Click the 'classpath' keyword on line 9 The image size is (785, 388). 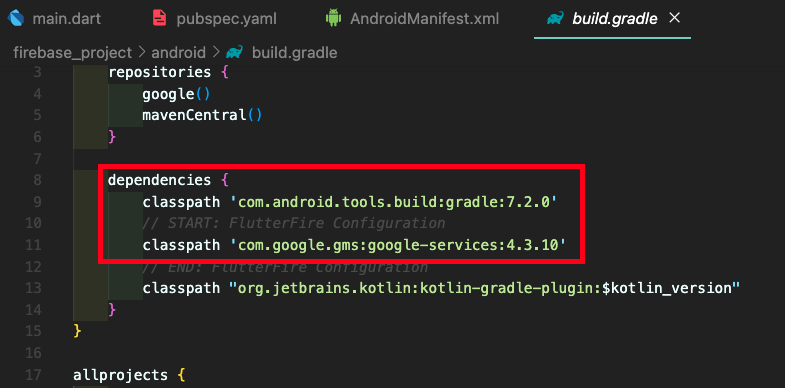[181, 202]
